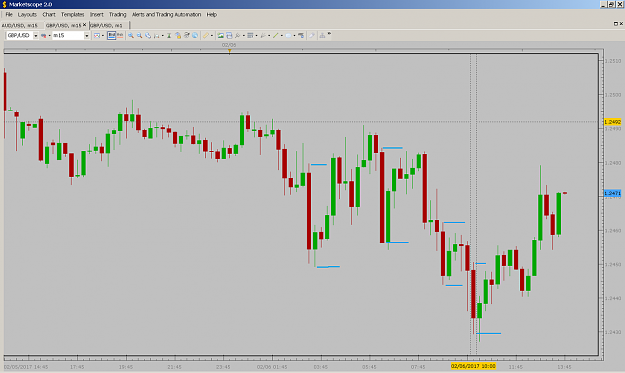Expand the scale mode dropdown arrow
The width and height of the screenshot is (625, 373).
tap(163, 35)
